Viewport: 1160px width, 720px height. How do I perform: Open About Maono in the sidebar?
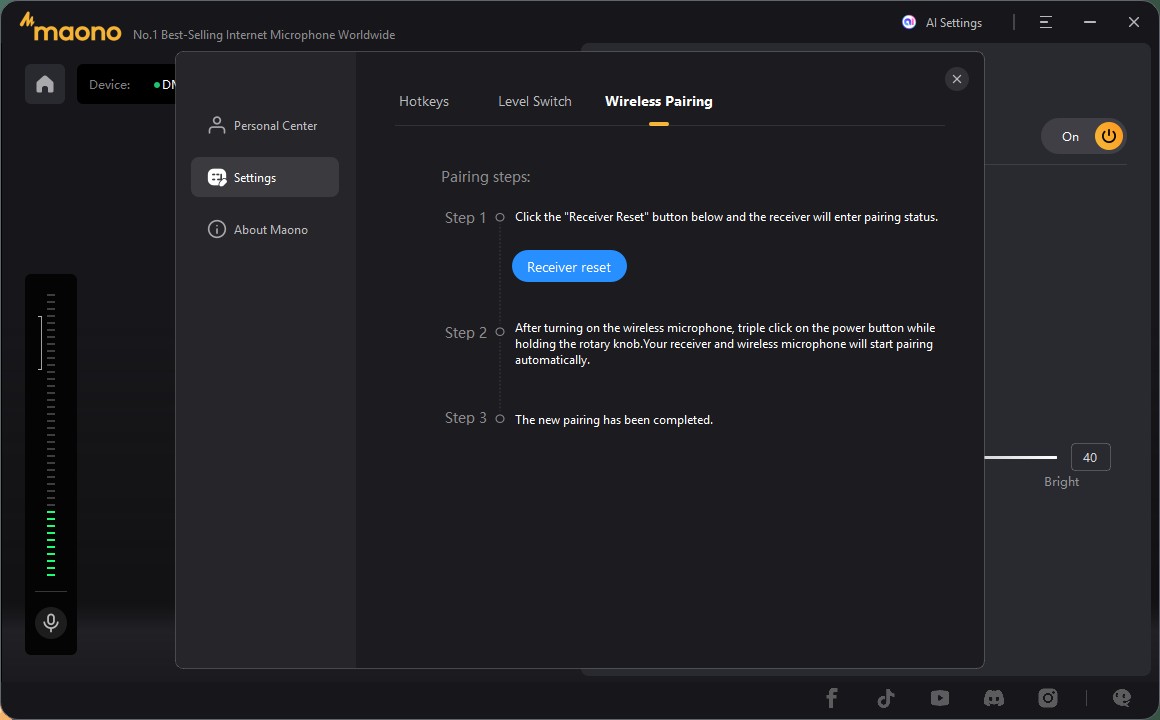pos(265,230)
